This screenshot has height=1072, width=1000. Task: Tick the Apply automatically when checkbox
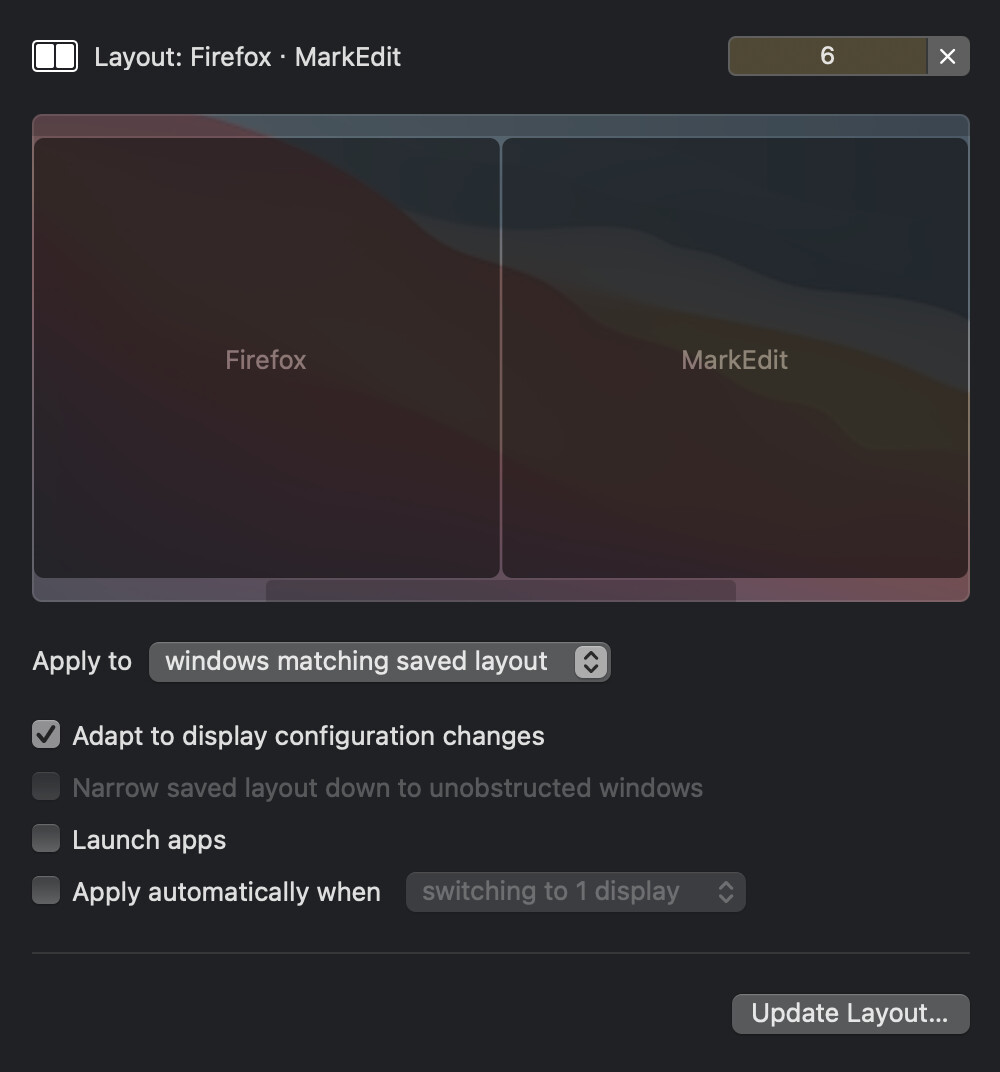[46, 890]
